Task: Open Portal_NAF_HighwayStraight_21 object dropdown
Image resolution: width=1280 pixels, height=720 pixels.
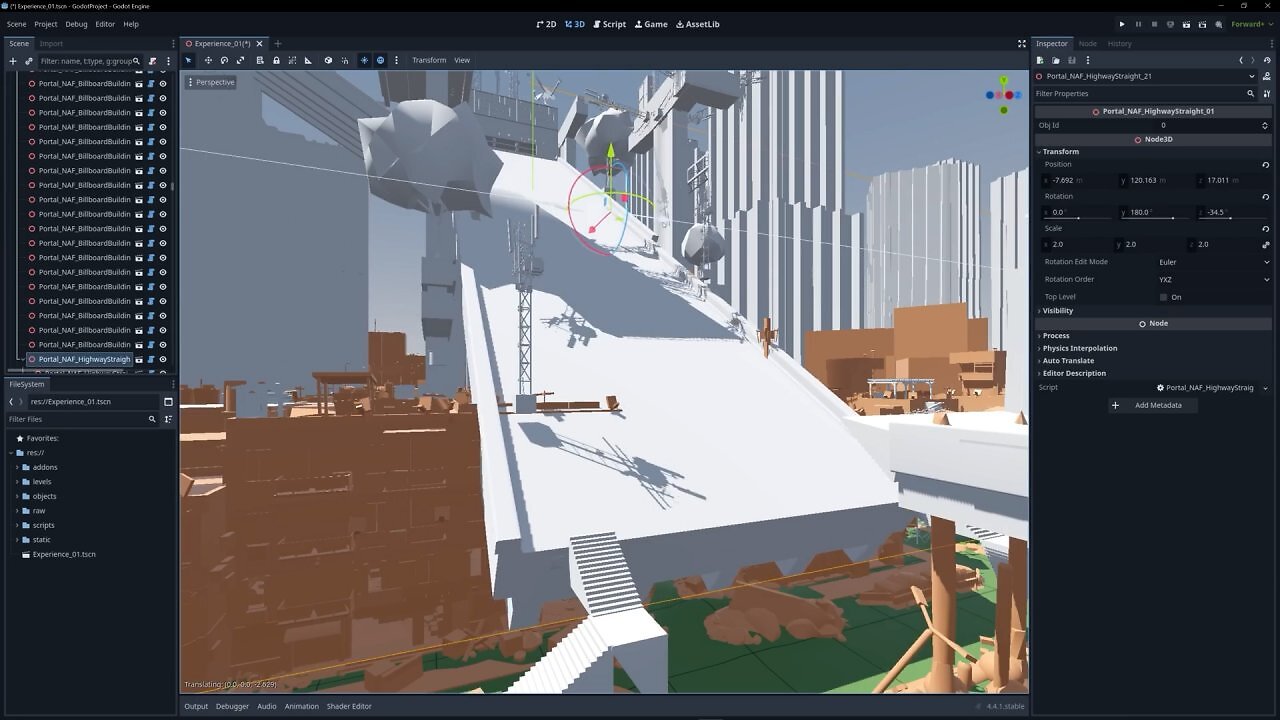Action: (x=1146, y=76)
